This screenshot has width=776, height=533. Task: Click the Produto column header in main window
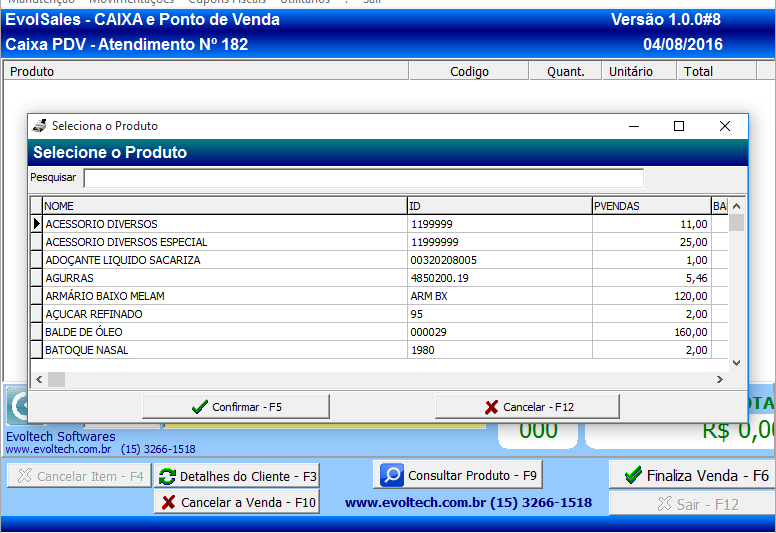tap(206, 71)
